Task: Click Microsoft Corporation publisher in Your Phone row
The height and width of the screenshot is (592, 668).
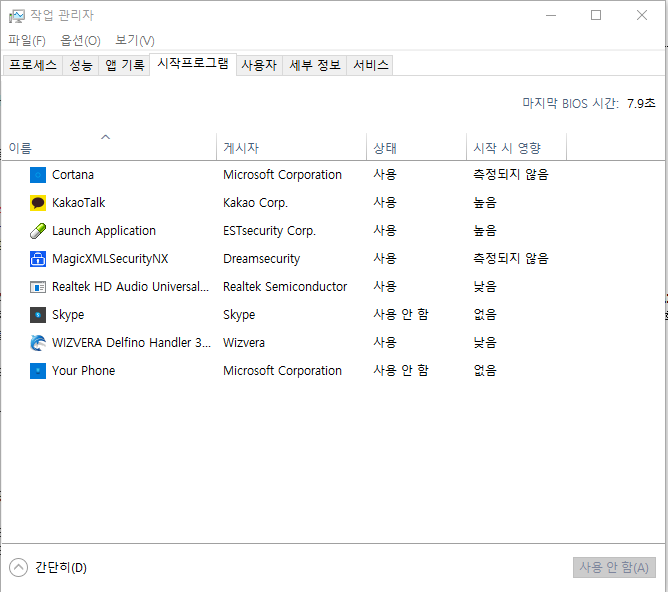Action: pyautogui.click(x=282, y=371)
